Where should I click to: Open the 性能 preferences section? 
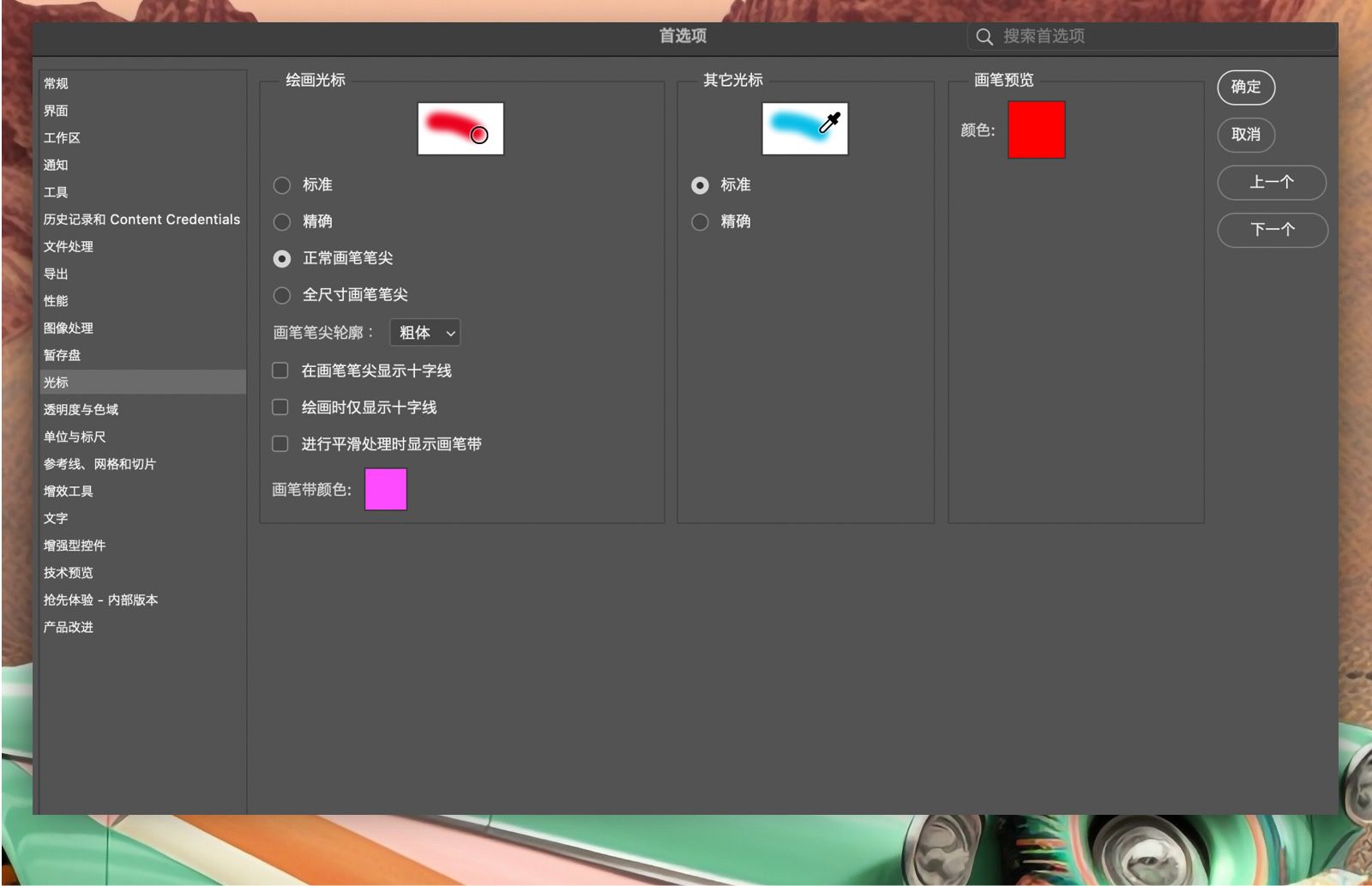[54, 300]
